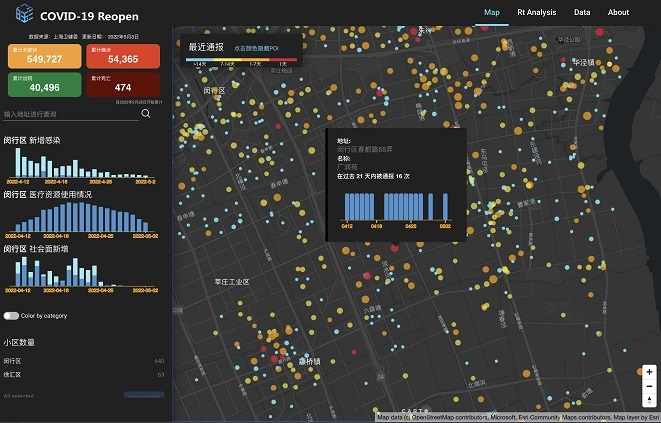661x423 pixels.
Task: Click the yellow 7-14天 legend segment
Action: (x=228, y=60)
